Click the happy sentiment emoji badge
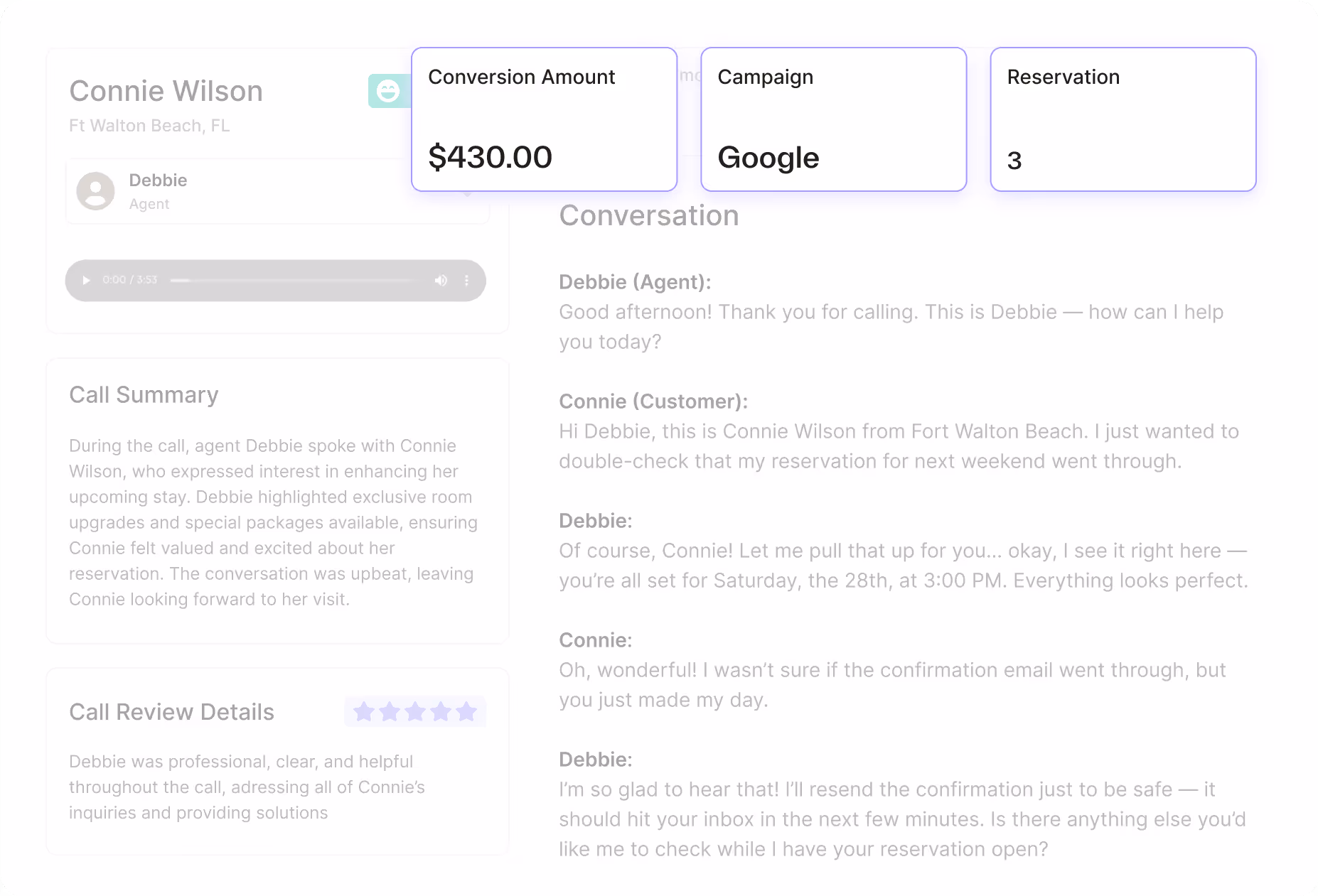Image resolution: width=1318 pixels, height=896 pixels. [388, 91]
